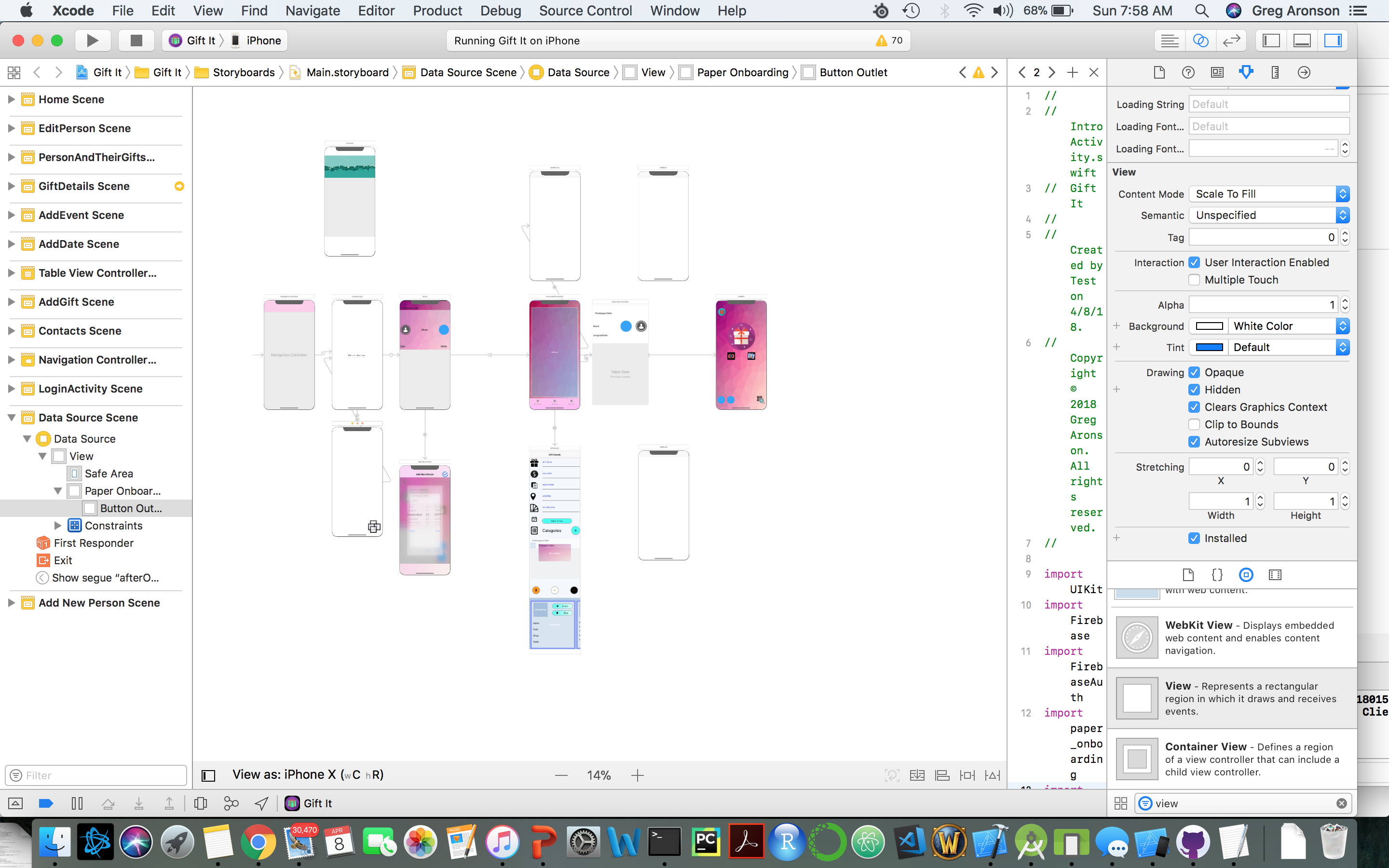Click the Stop button in toolbar
1389x868 pixels.
(x=136, y=40)
